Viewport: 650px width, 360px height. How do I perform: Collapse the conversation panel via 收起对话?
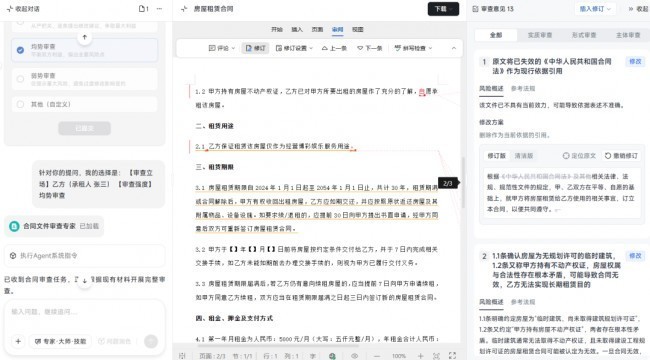point(23,9)
